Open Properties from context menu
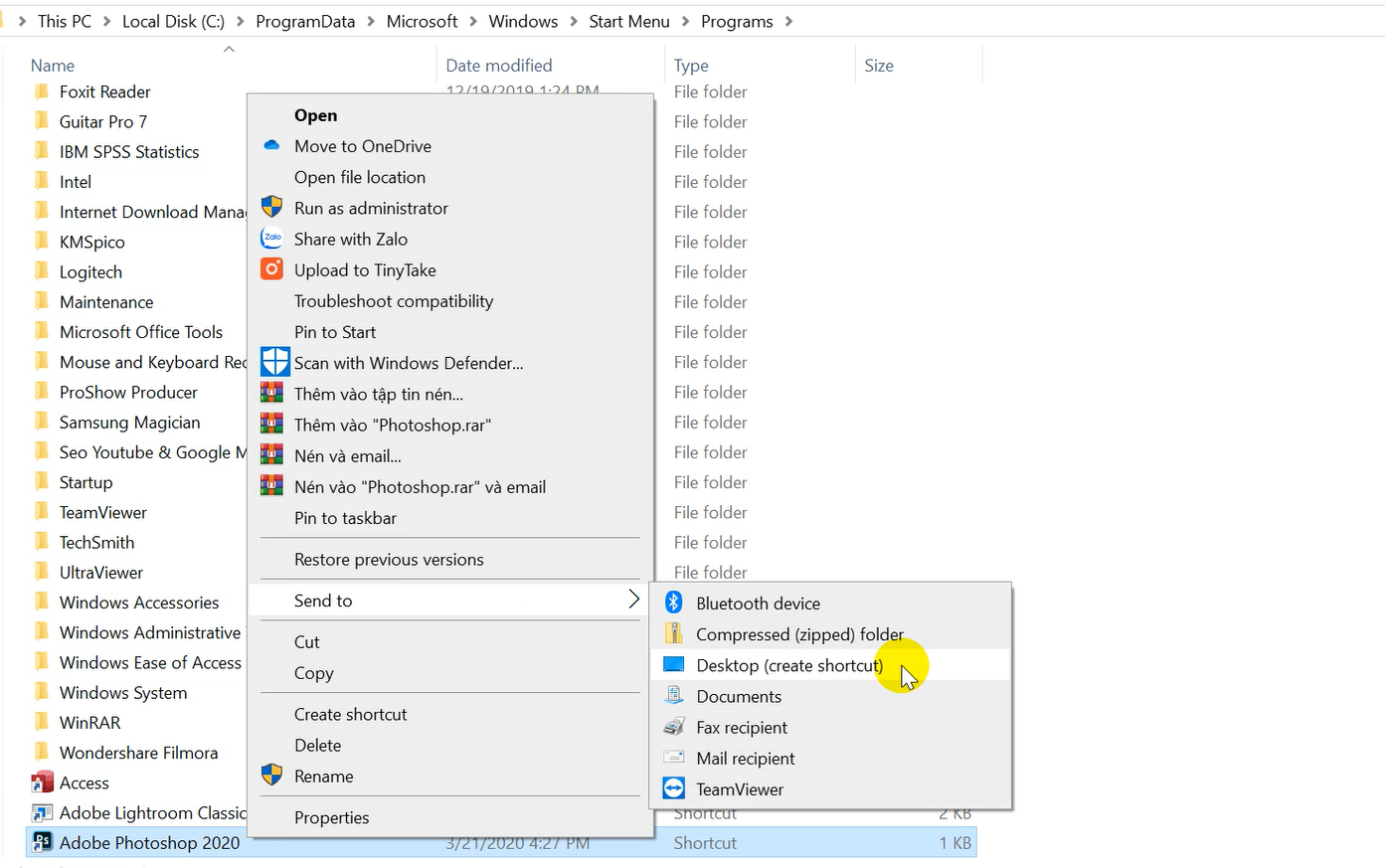Image resolution: width=1385 pixels, height=868 pixels. click(331, 817)
